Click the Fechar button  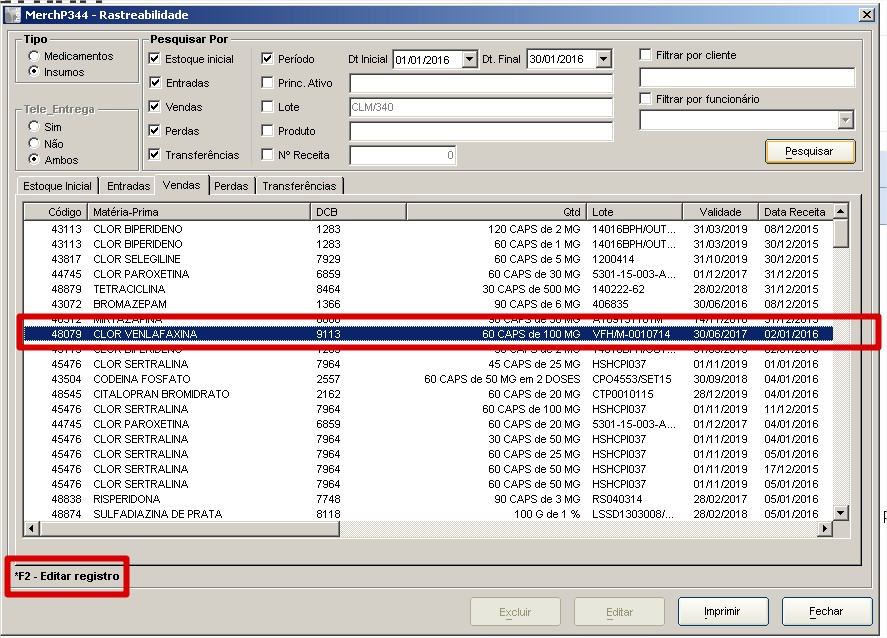(x=826, y=611)
